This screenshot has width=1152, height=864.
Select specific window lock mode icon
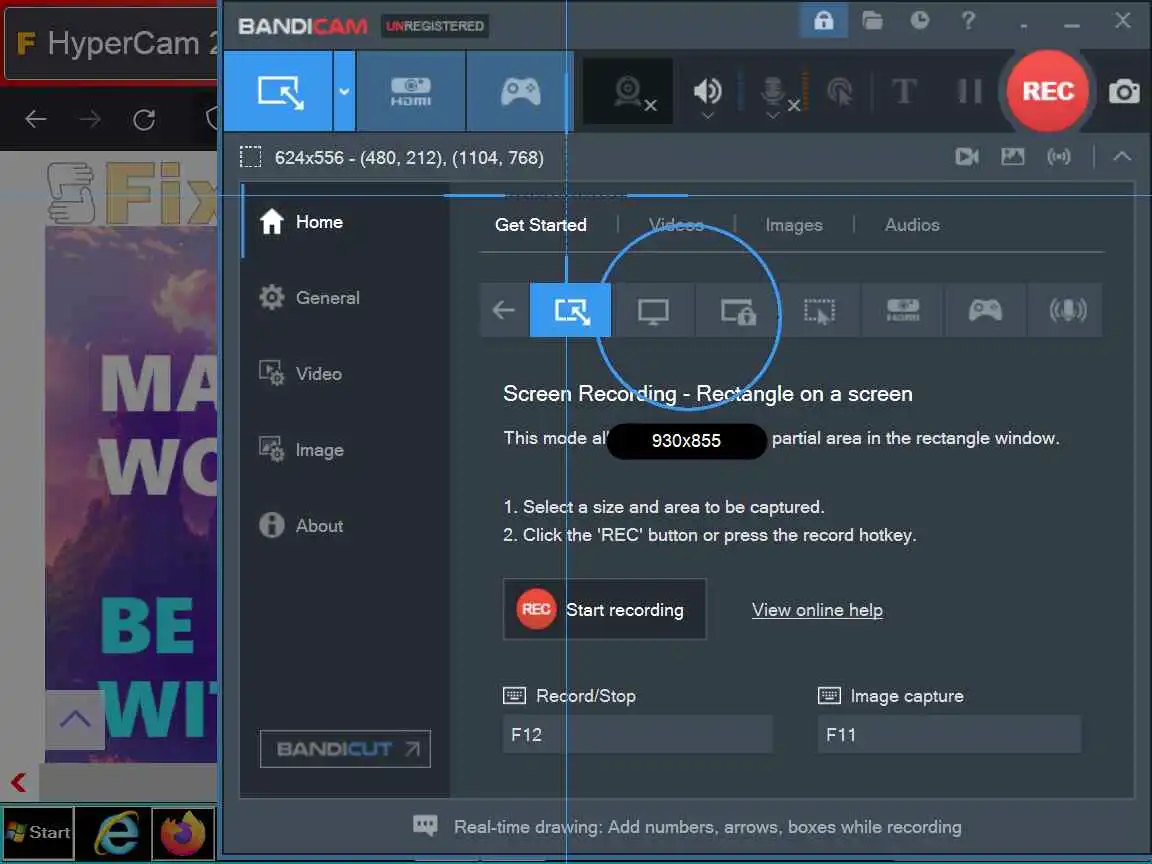737,310
